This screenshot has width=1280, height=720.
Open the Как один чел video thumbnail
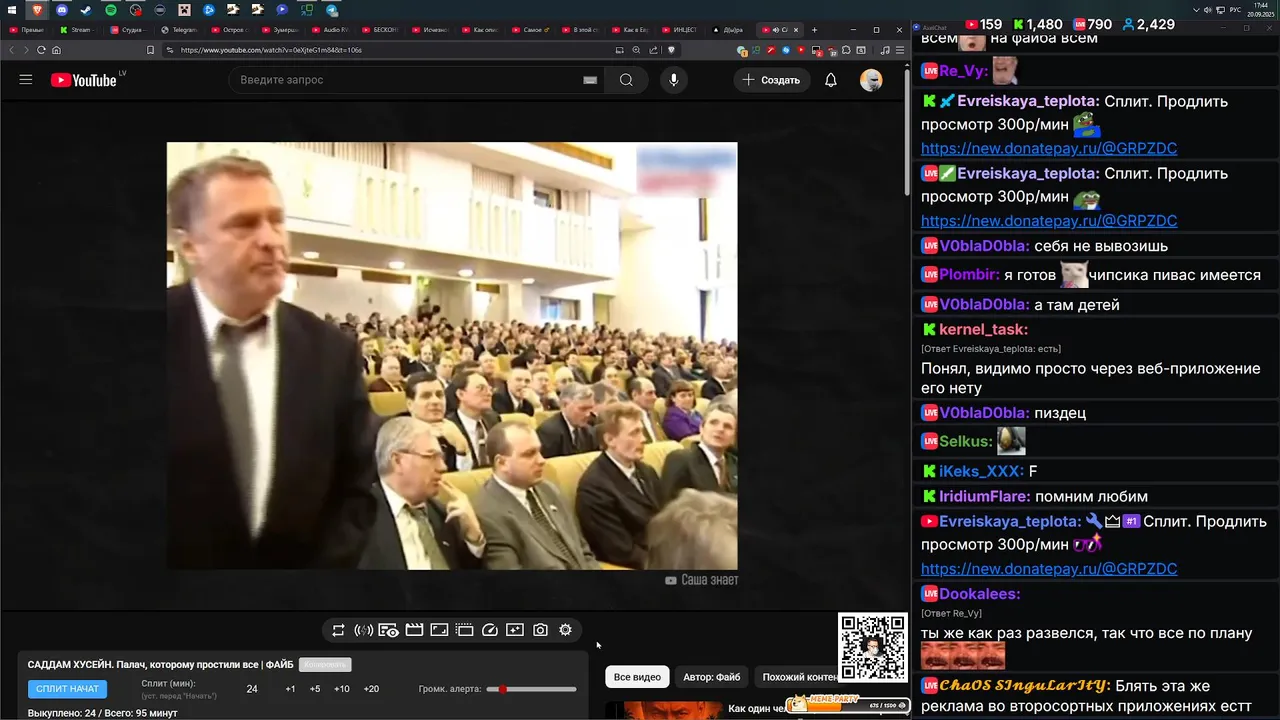(x=664, y=711)
